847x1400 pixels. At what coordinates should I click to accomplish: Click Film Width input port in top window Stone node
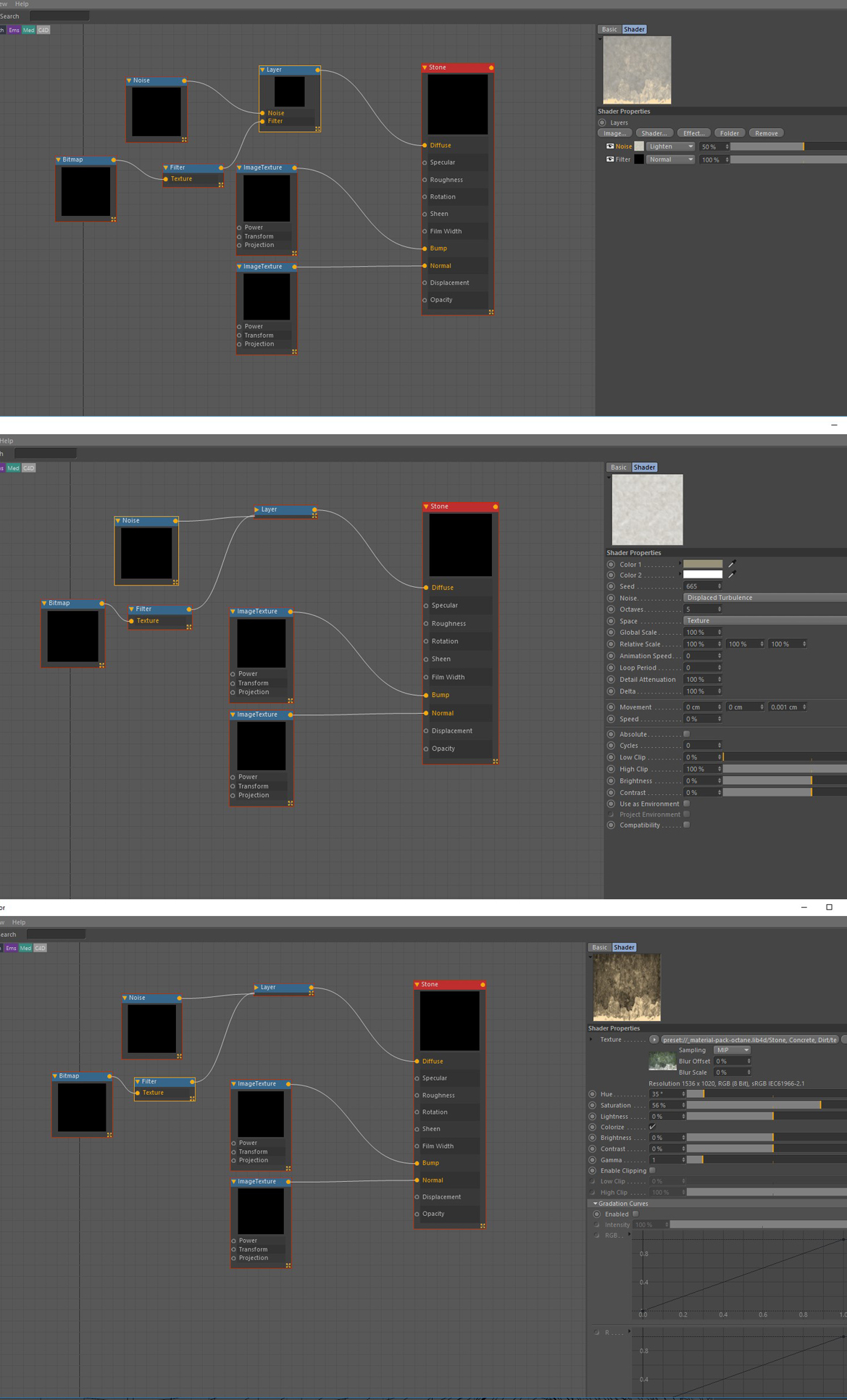click(425, 231)
